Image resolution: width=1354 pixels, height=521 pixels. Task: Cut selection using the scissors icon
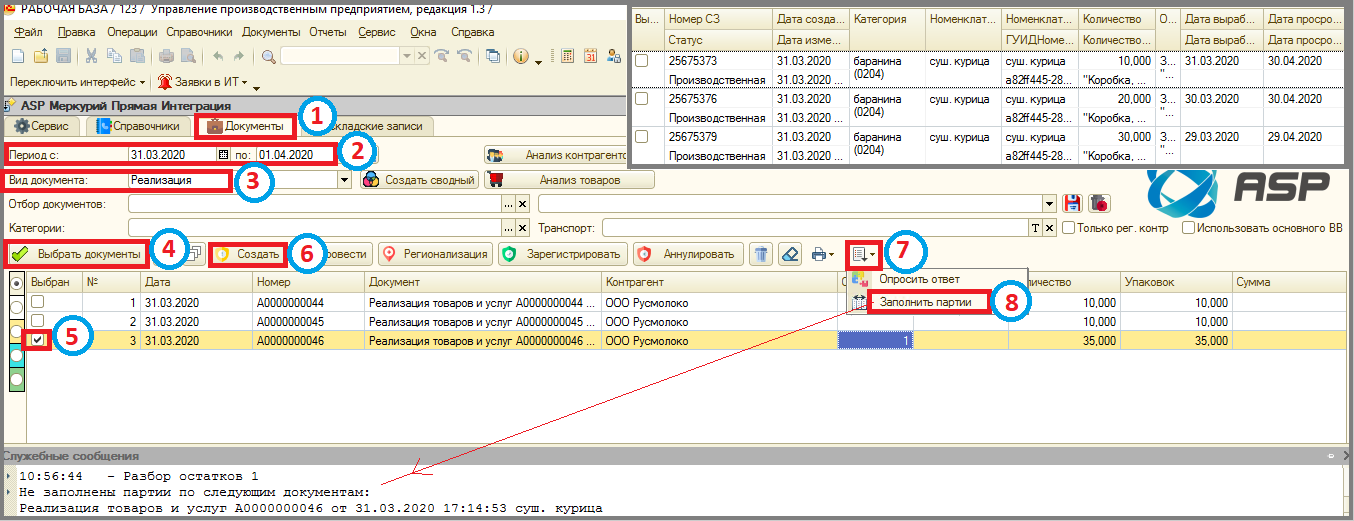click(x=91, y=56)
